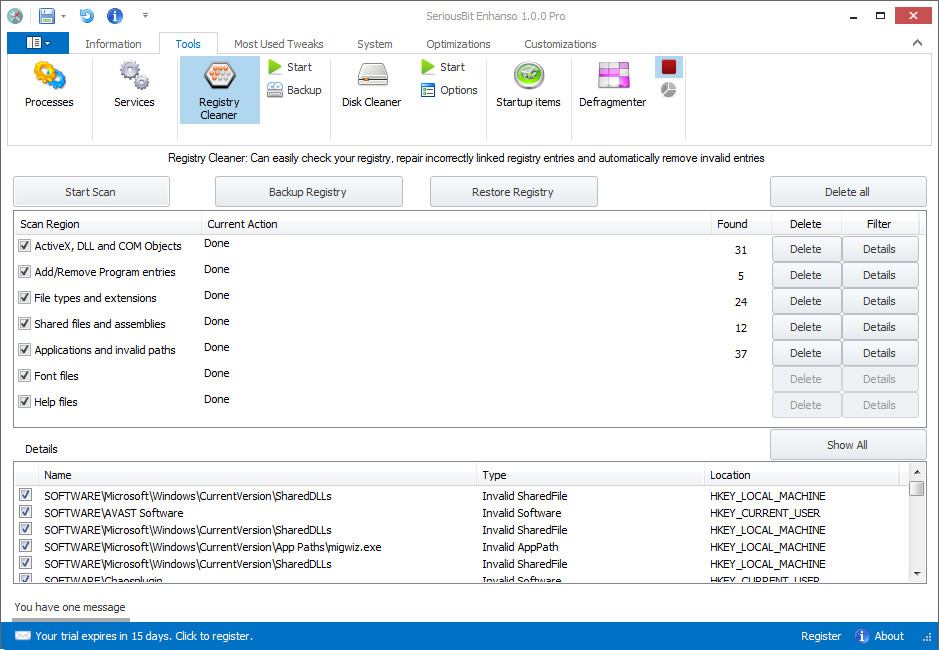Image resolution: width=939 pixels, height=650 pixels.
Task: Uncheck the migwiz.exe App Paths entry
Action: 25,546
